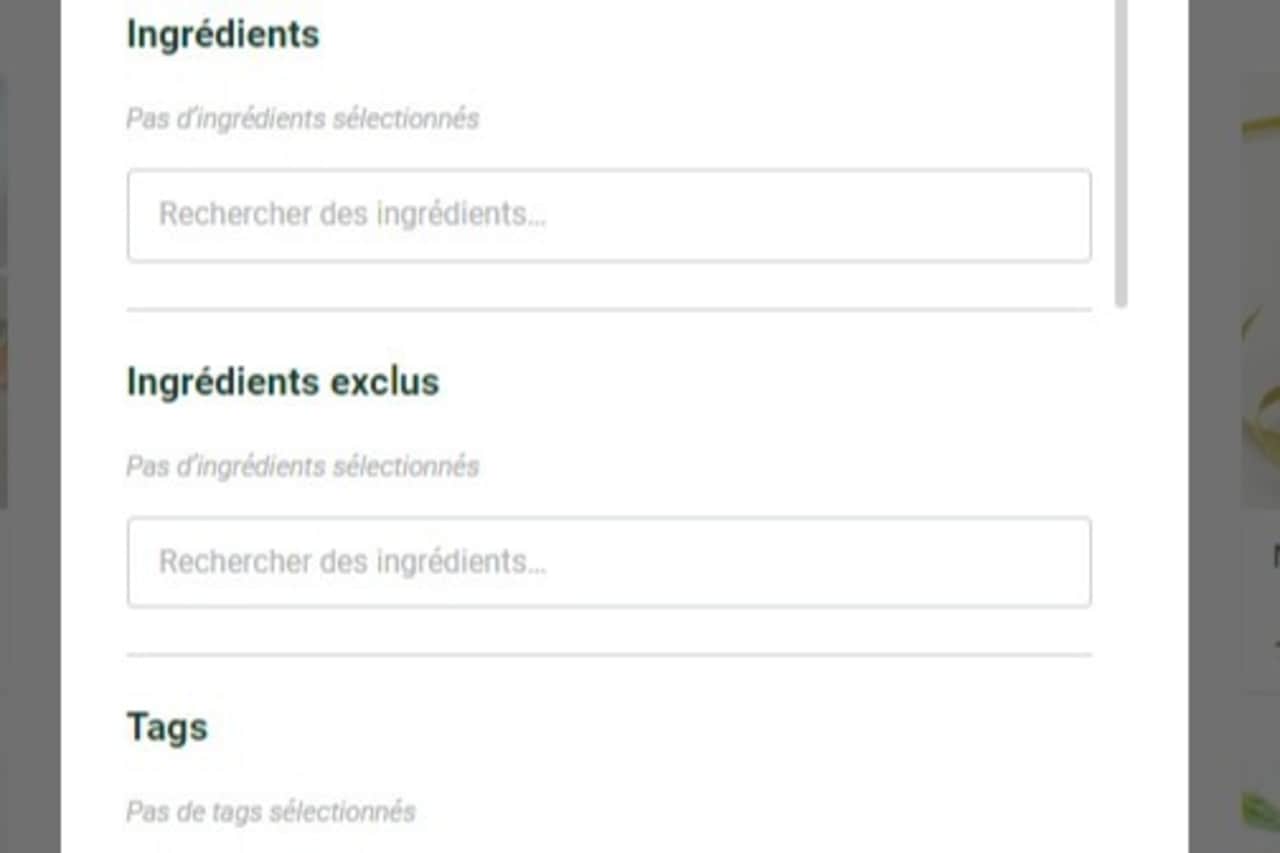Focus the Ingrédients exclus search field
This screenshot has width=1280, height=853.
(608, 562)
